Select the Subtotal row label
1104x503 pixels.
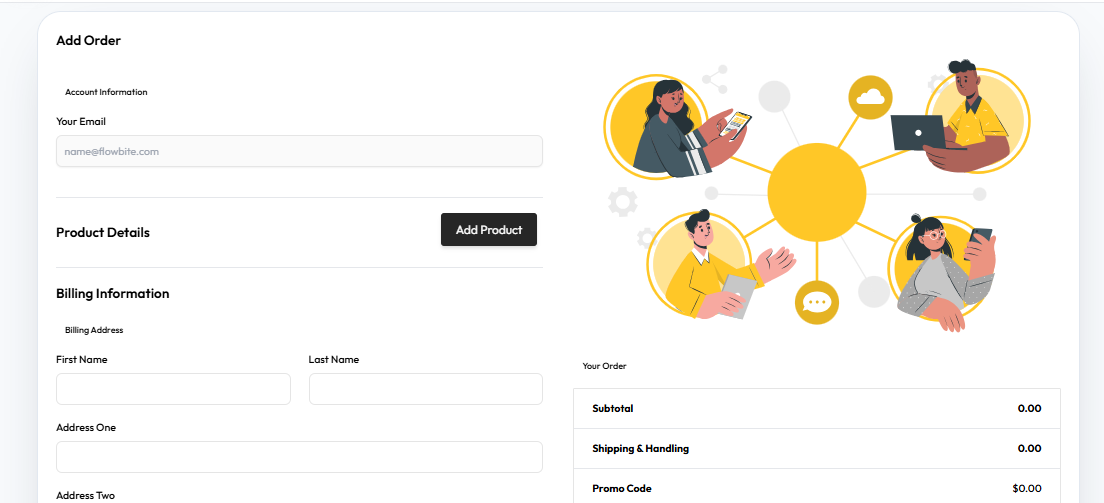tap(613, 408)
